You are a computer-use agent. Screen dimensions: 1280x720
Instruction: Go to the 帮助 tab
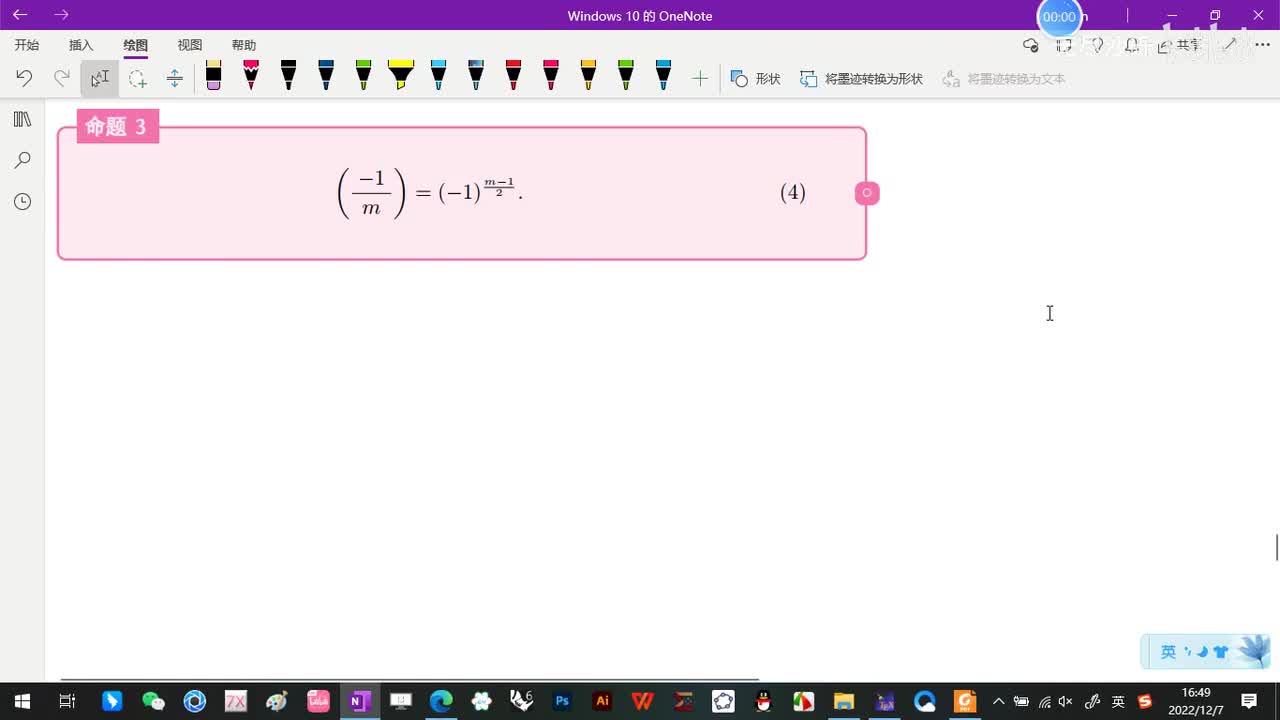click(x=243, y=45)
